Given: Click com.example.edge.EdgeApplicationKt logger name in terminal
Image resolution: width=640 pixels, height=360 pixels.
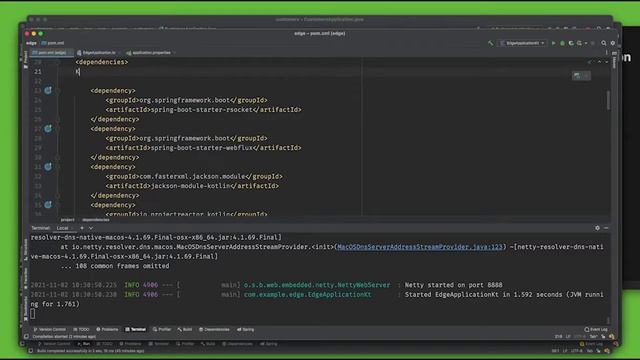Looking at the screenshot, I should (308, 294).
